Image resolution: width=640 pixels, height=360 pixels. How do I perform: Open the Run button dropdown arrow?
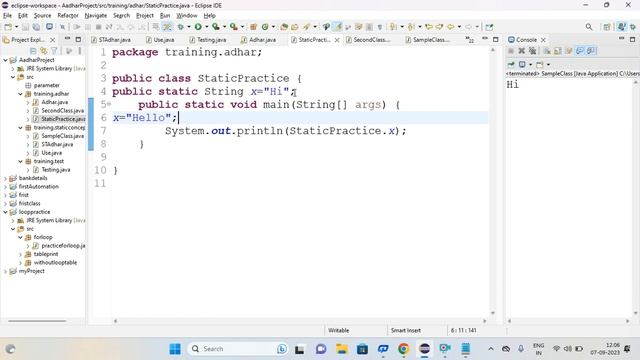(207, 27)
